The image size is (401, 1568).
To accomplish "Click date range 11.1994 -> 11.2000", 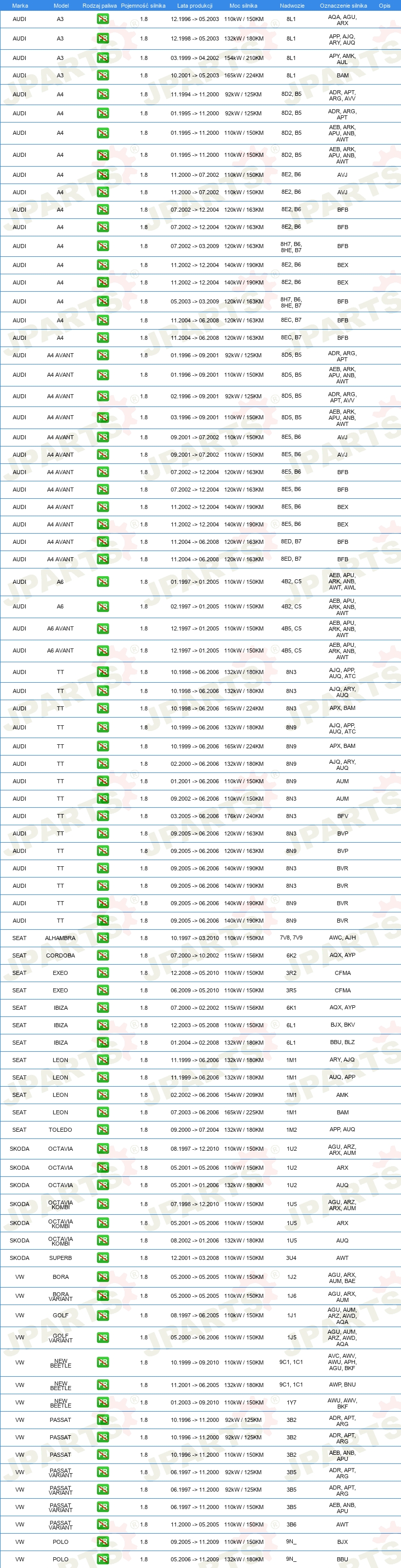I will pos(195,94).
